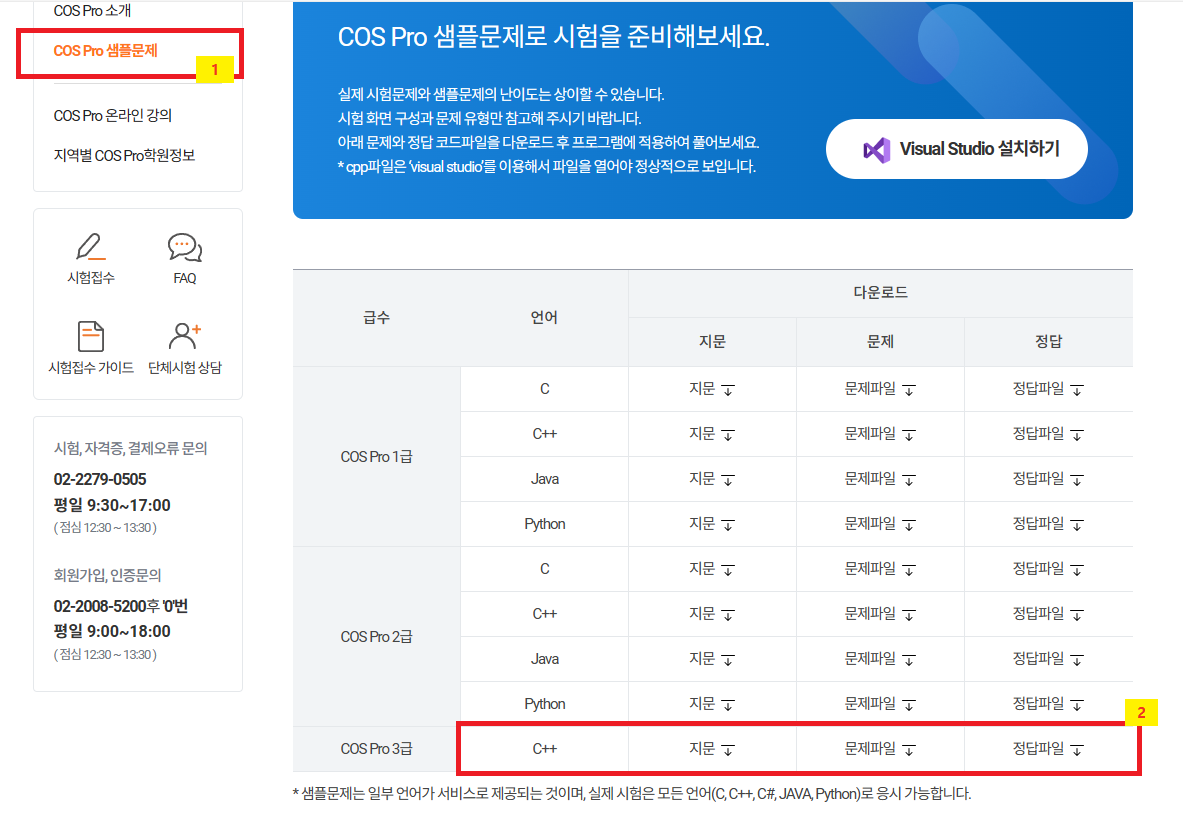
Task: Download 지문 for COS Pro 2급 C++
Action: click(x=711, y=614)
